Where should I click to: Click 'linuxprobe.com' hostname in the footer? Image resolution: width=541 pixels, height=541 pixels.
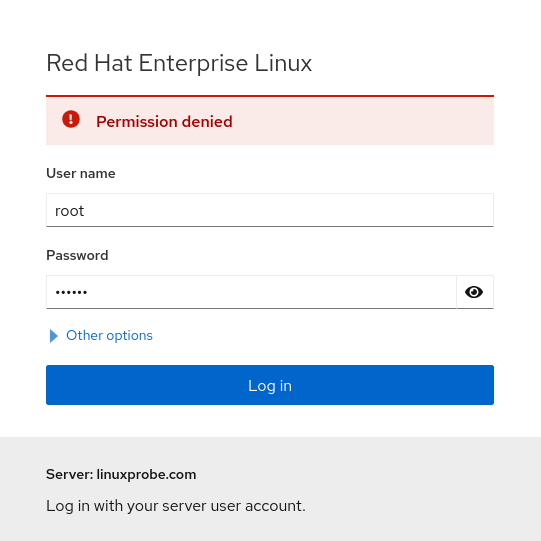[146, 474]
